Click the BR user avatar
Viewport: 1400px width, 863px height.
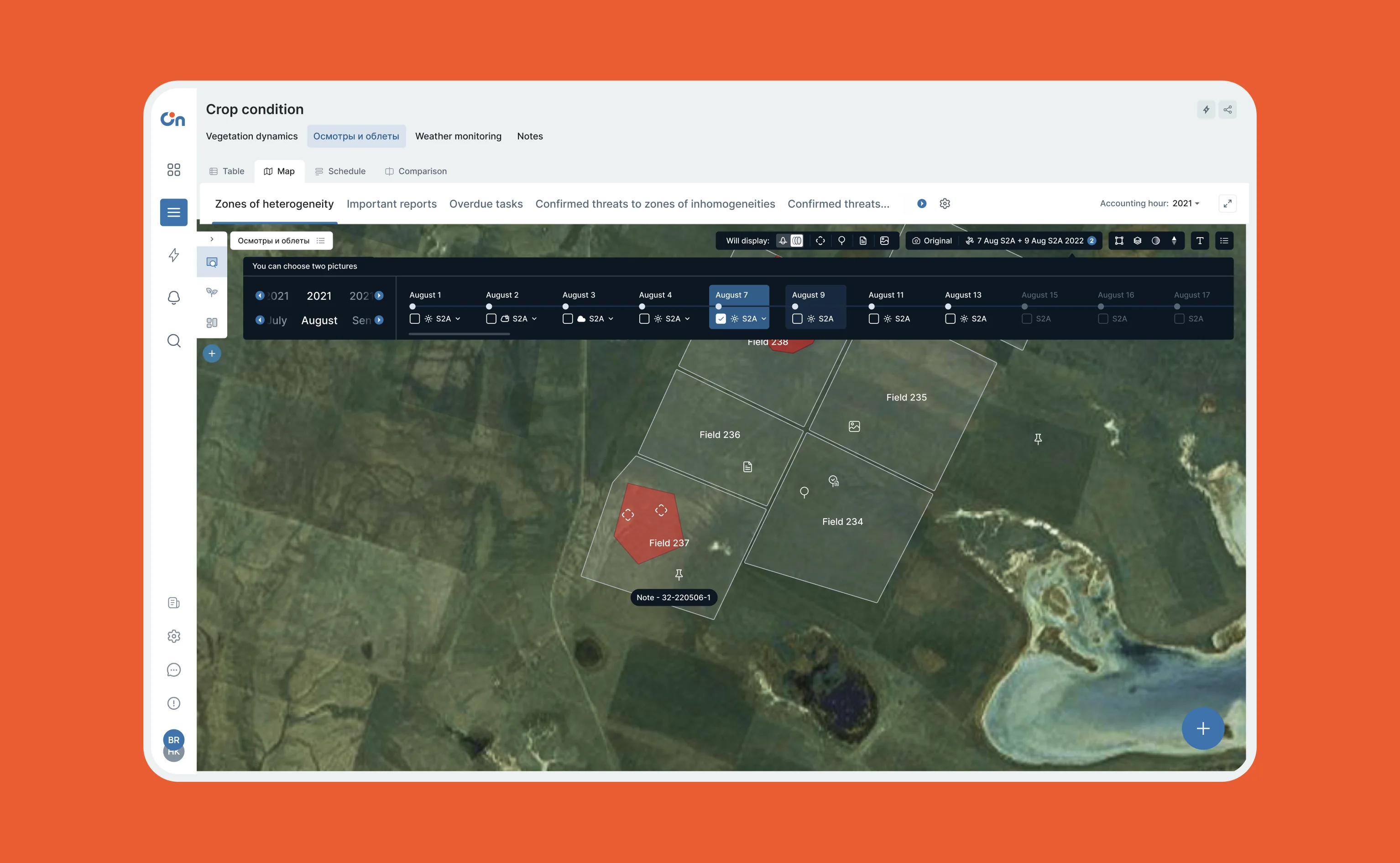tap(173, 740)
